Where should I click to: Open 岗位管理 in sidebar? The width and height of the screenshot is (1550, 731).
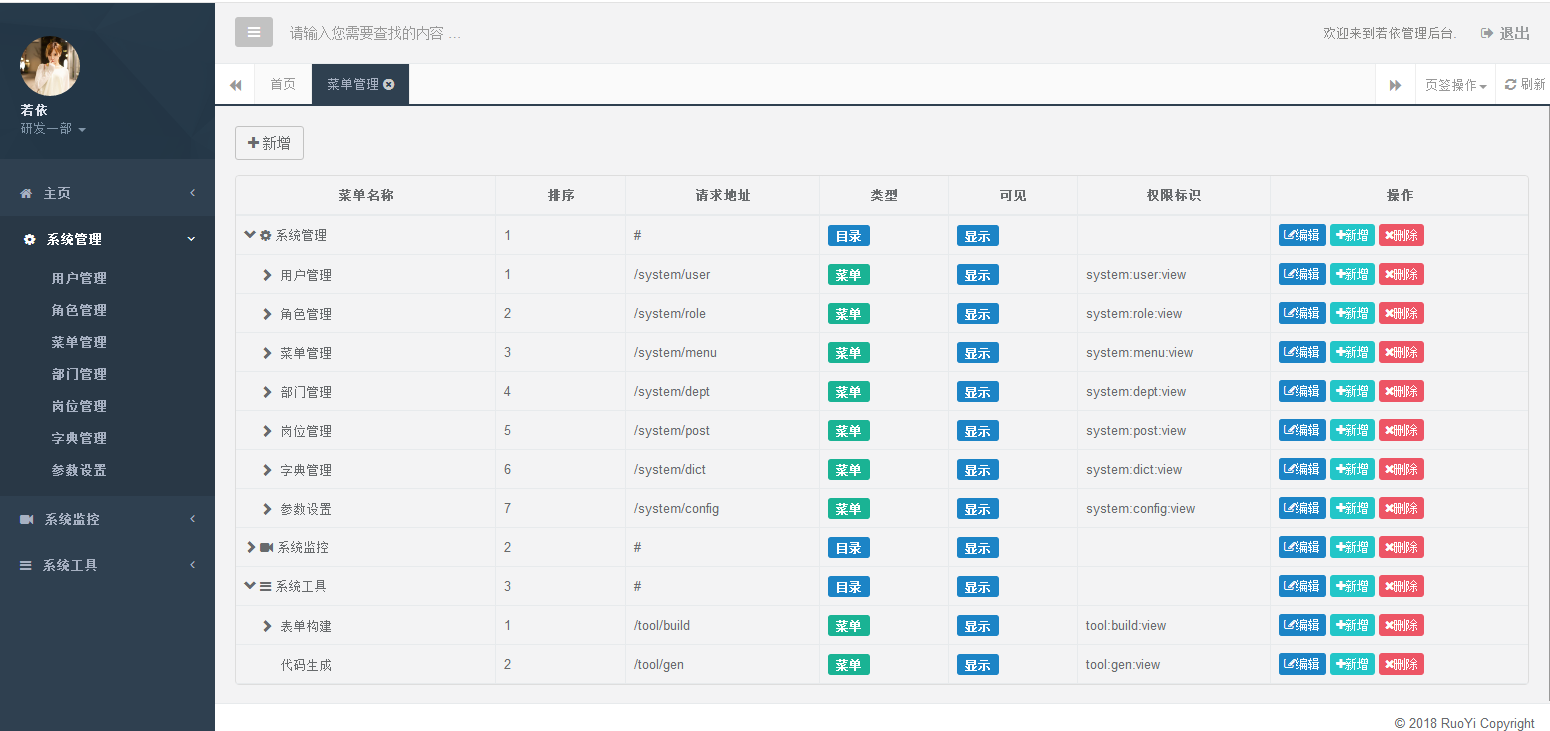pyautogui.click(x=79, y=406)
